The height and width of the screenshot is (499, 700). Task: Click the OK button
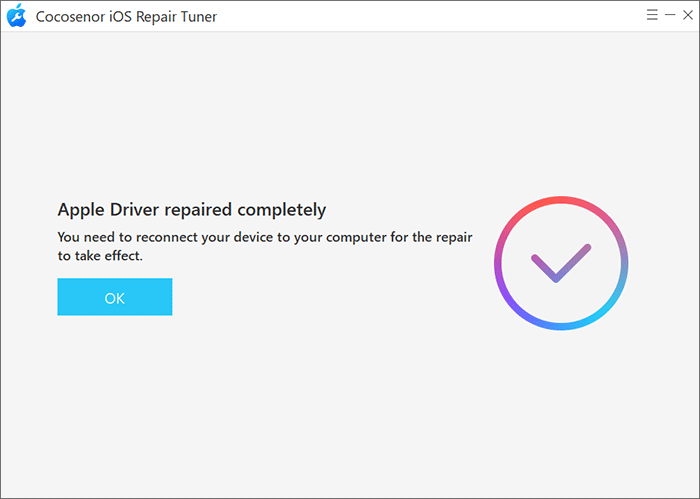(x=115, y=297)
